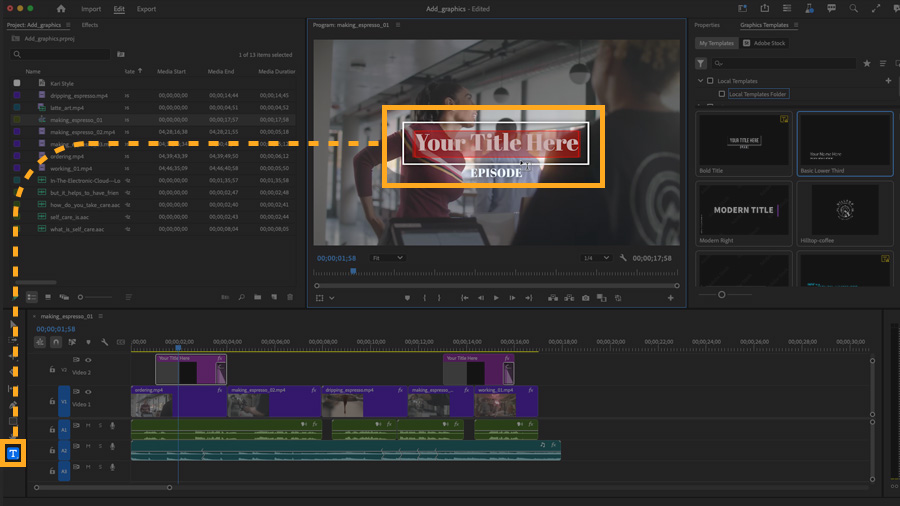Play the sequence in Program monitor
Viewport: 900px width, 506px height.
[x=496, y=298]
